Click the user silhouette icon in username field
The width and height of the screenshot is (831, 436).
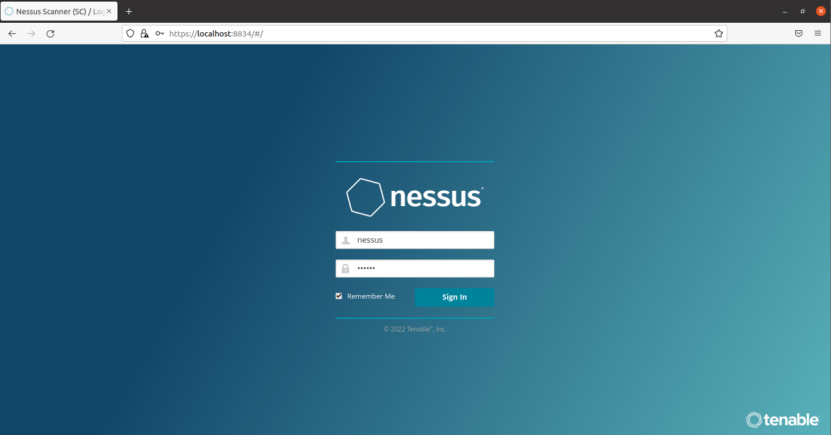coord(346,240)
